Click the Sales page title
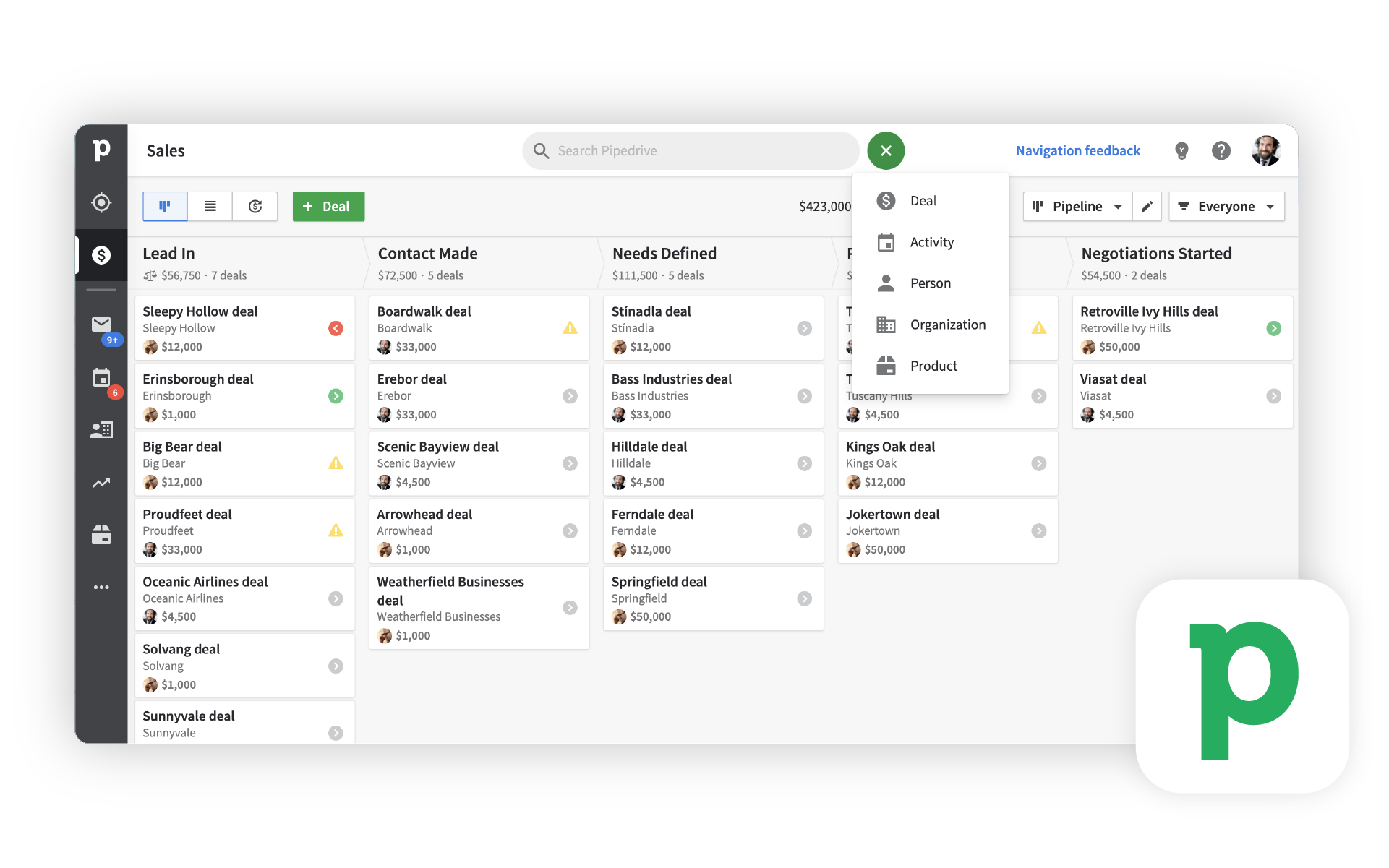Viewport: 1389px width, 868px height. click(x=166, y=150)
